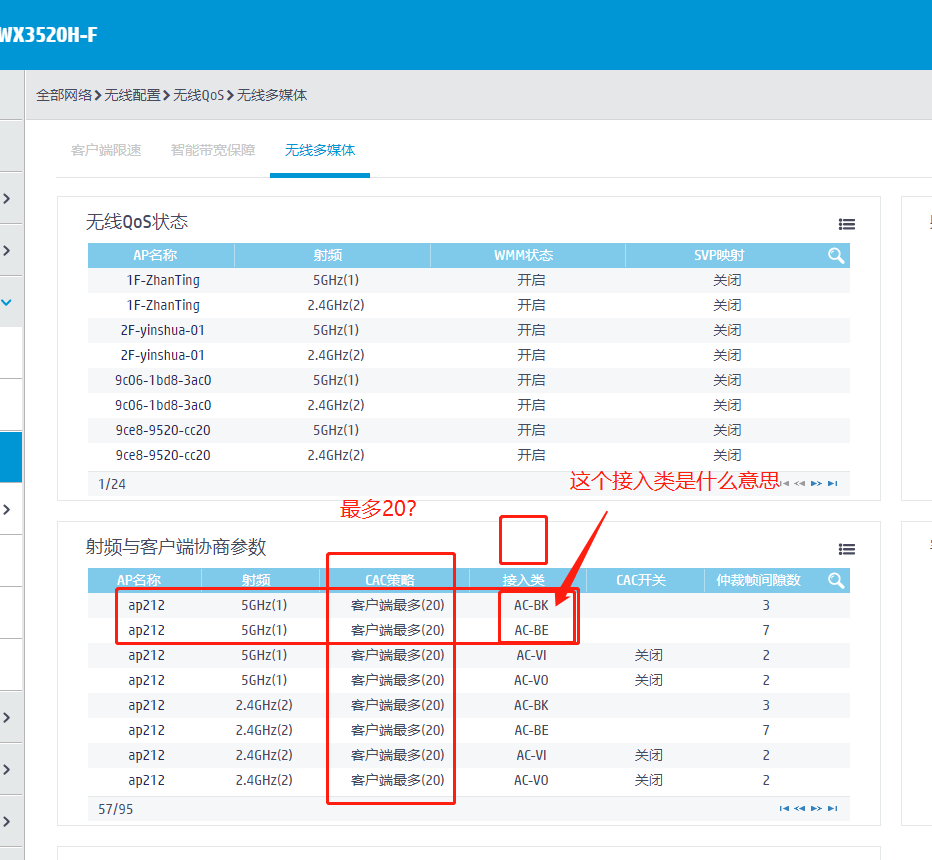Click page indicator 57/95
932x860 pixels.
[x=115, y=809]
